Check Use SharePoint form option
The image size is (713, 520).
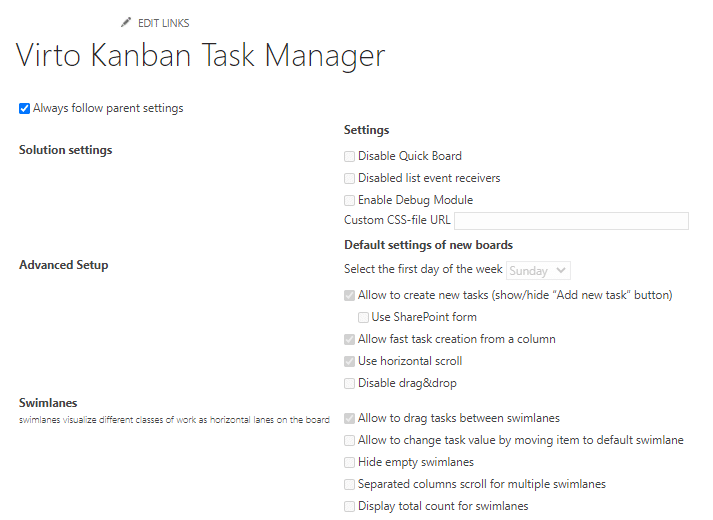(x=363, y=318)
